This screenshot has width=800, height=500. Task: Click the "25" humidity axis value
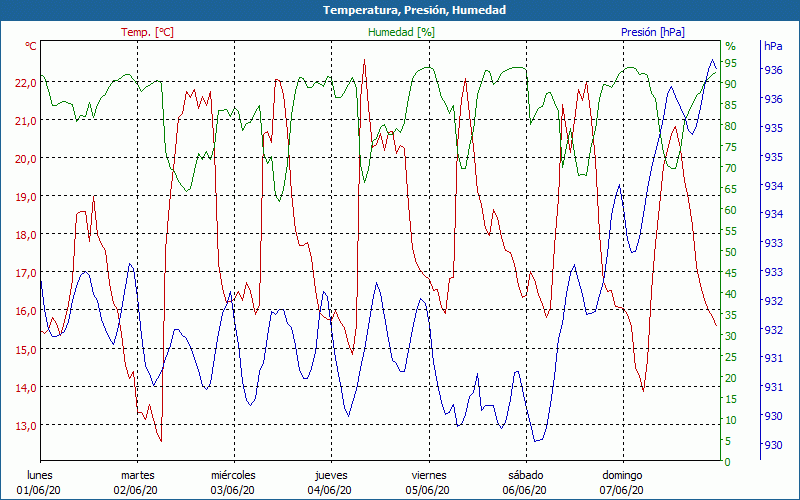pos(731,358)
